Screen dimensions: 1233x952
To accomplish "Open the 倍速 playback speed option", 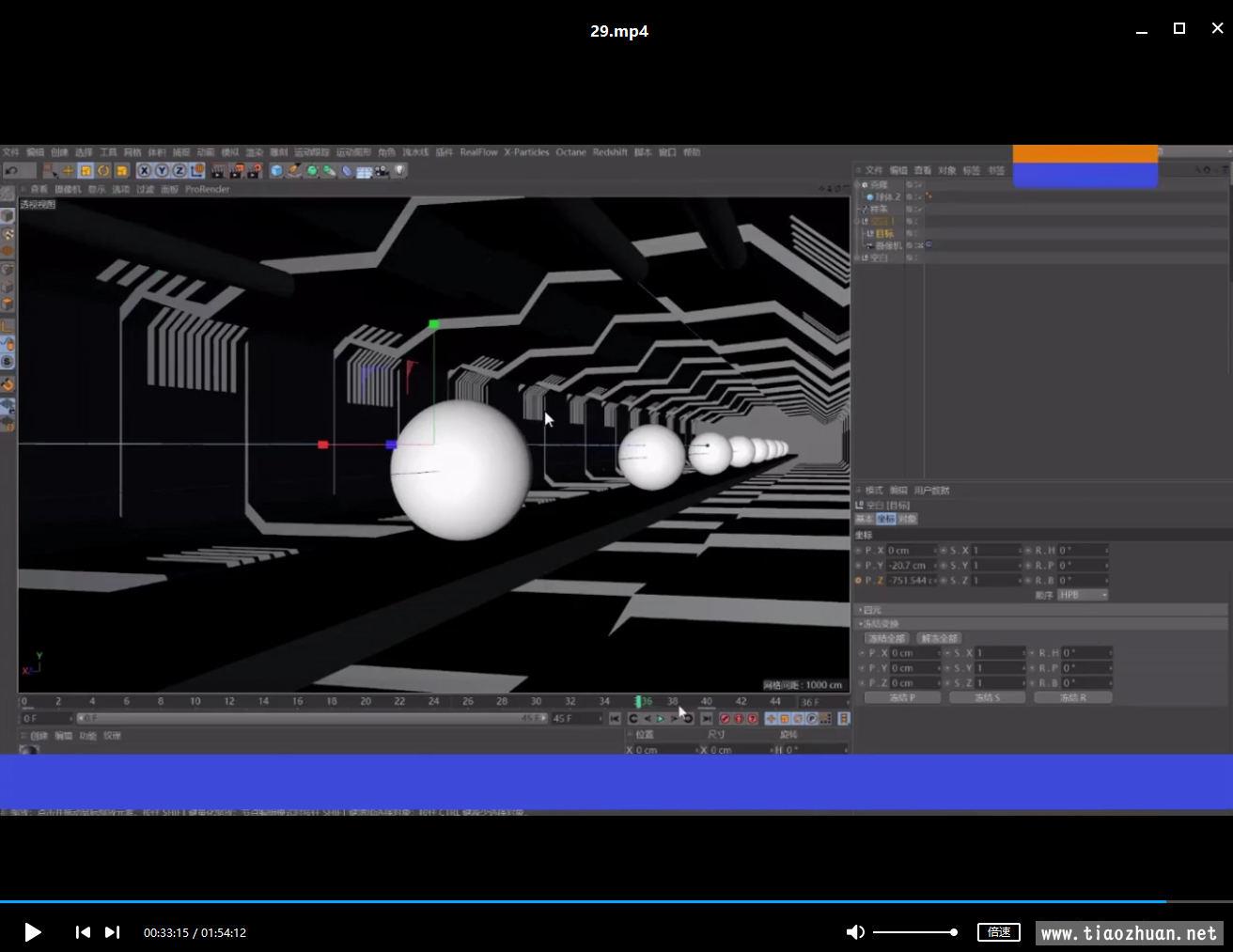I will (999, 932).
